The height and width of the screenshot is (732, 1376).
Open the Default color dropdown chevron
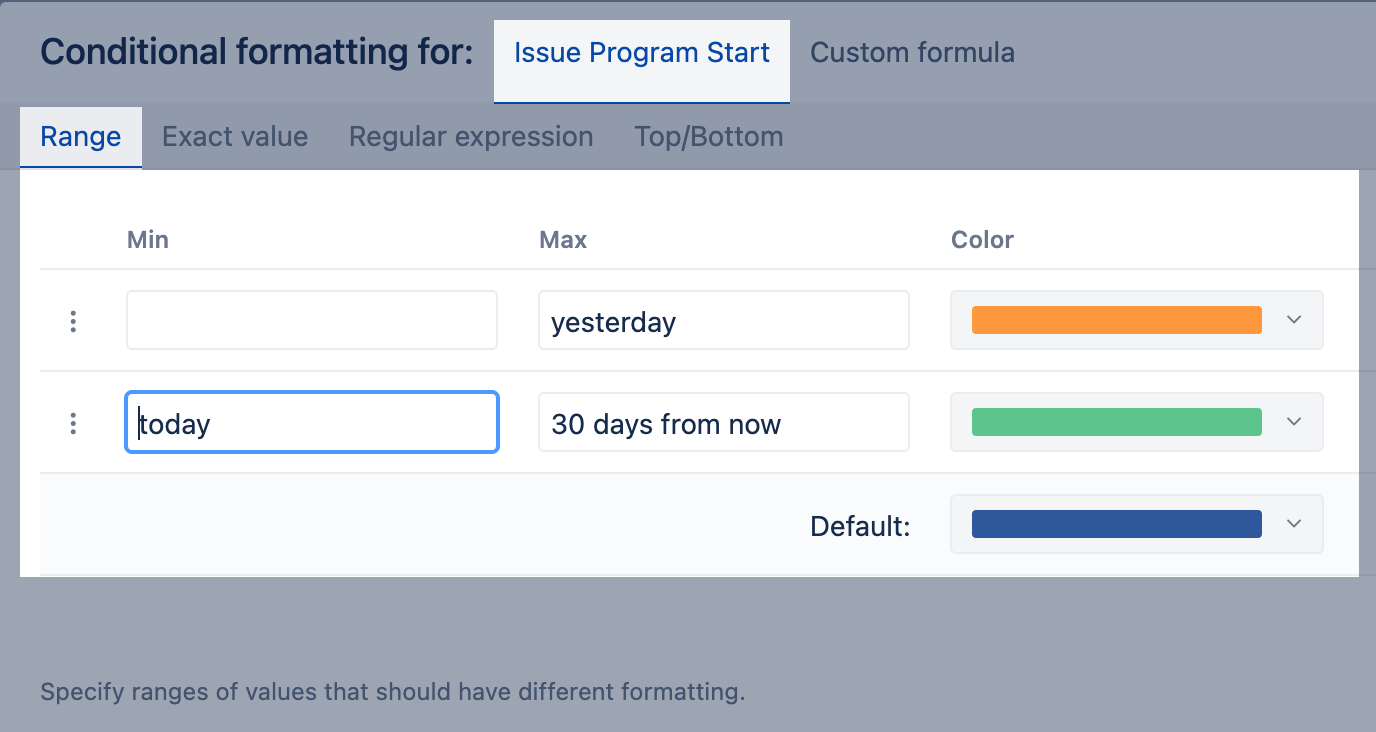[x=1294, y=524]
